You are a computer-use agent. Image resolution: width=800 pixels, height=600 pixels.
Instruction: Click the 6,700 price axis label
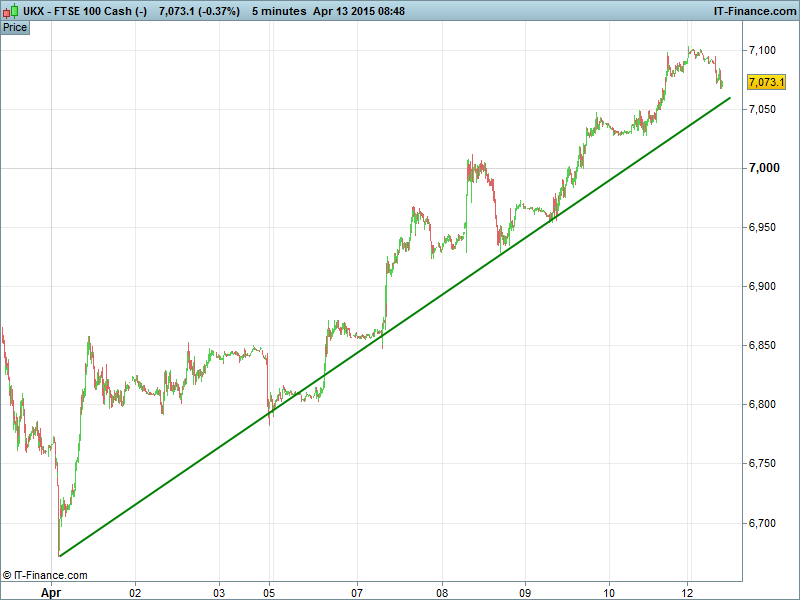pyautogui.click(x=762, y=523)
